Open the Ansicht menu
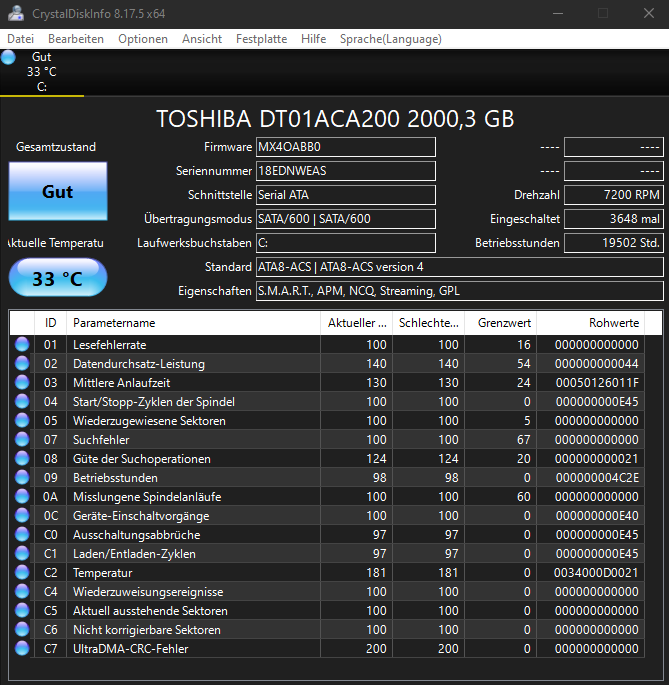Image resolution: width=669 pixels, height=685 pixels. (x=202, y=39)
